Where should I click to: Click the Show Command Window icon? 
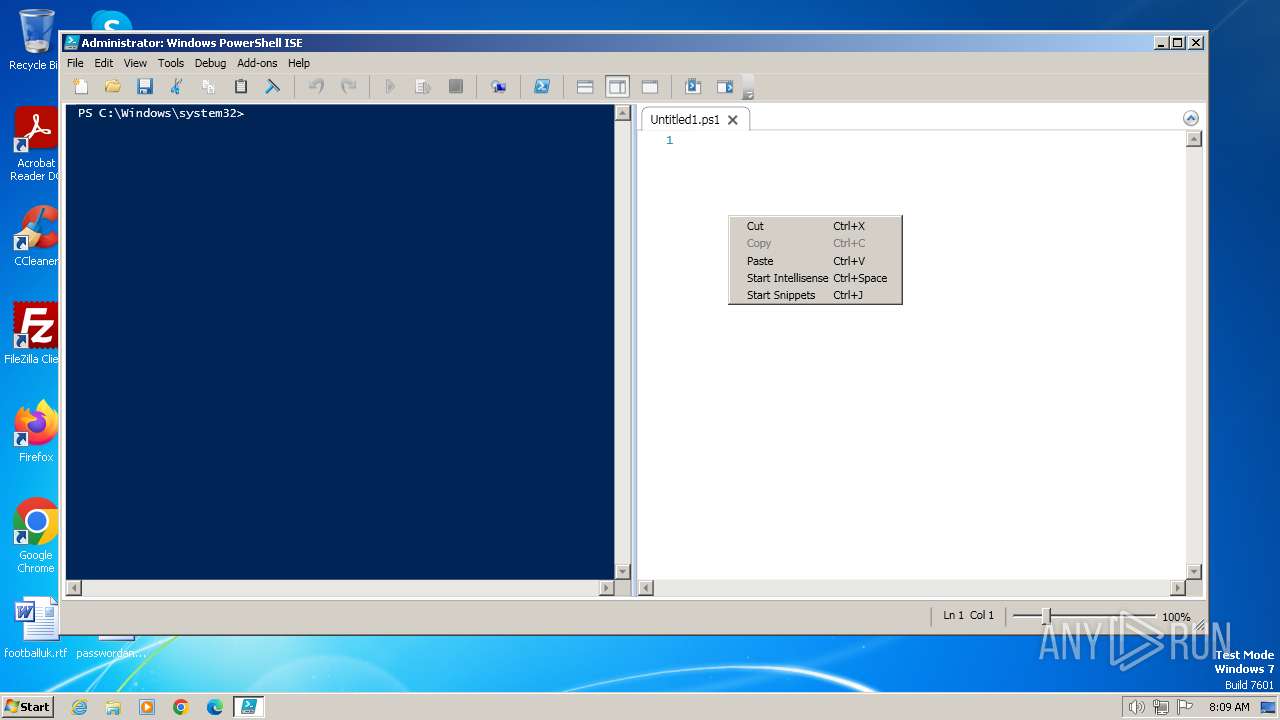(x=692, y=87)
